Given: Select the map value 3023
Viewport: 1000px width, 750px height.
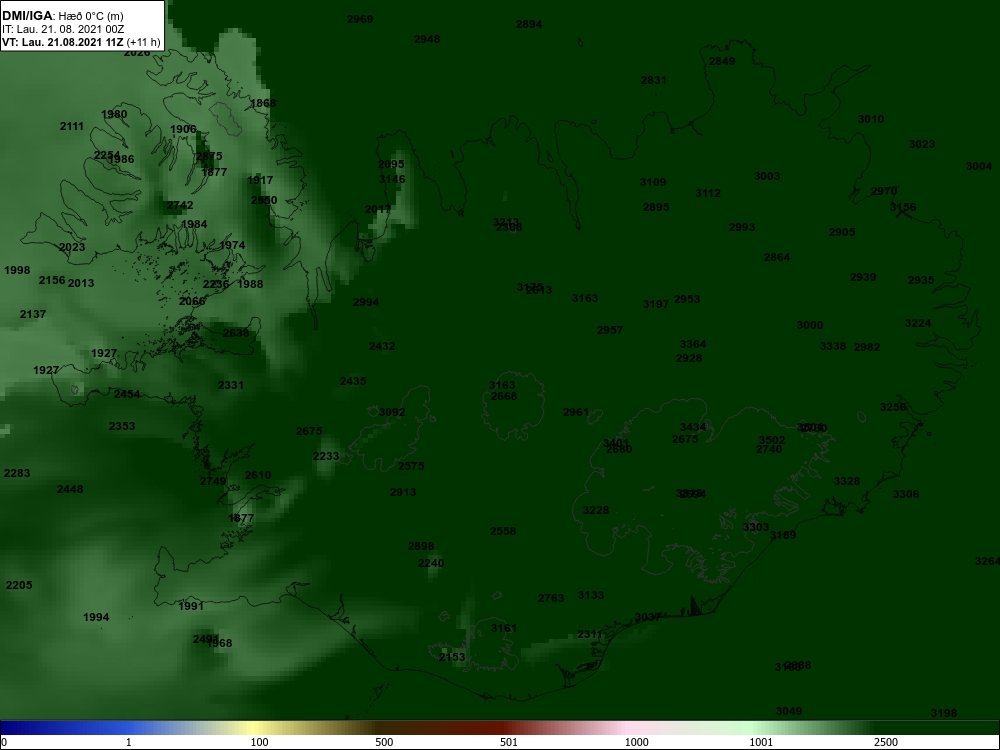Looking at the screenshot, I should click(x=922, y=144).
